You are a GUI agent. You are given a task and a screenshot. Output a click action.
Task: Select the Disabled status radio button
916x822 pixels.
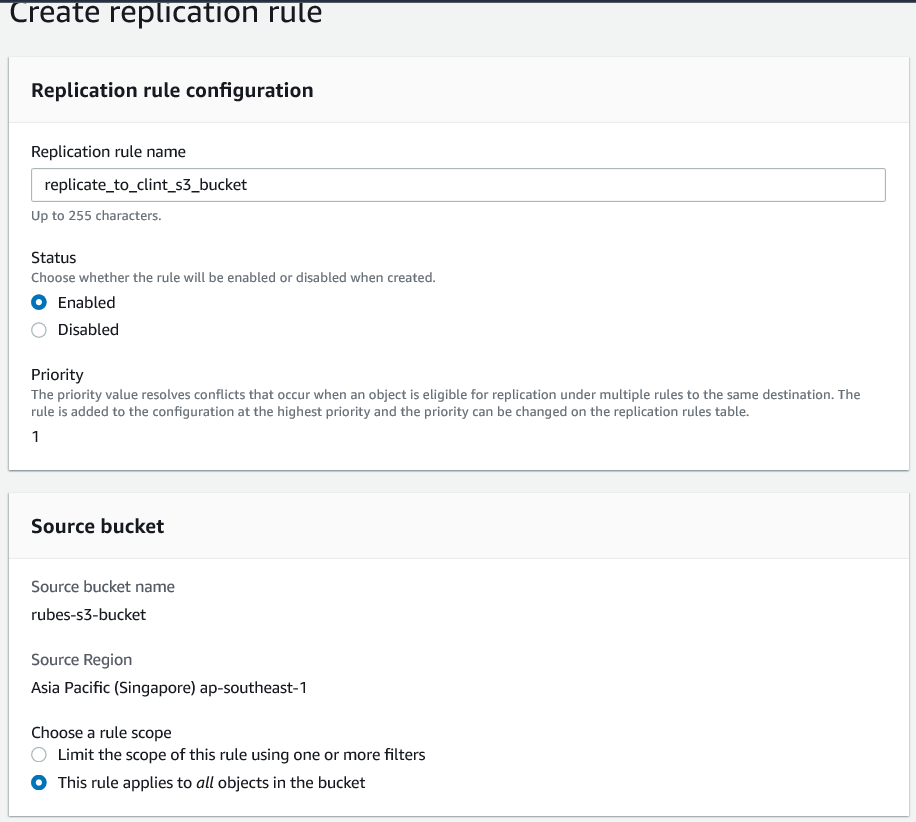40,330
